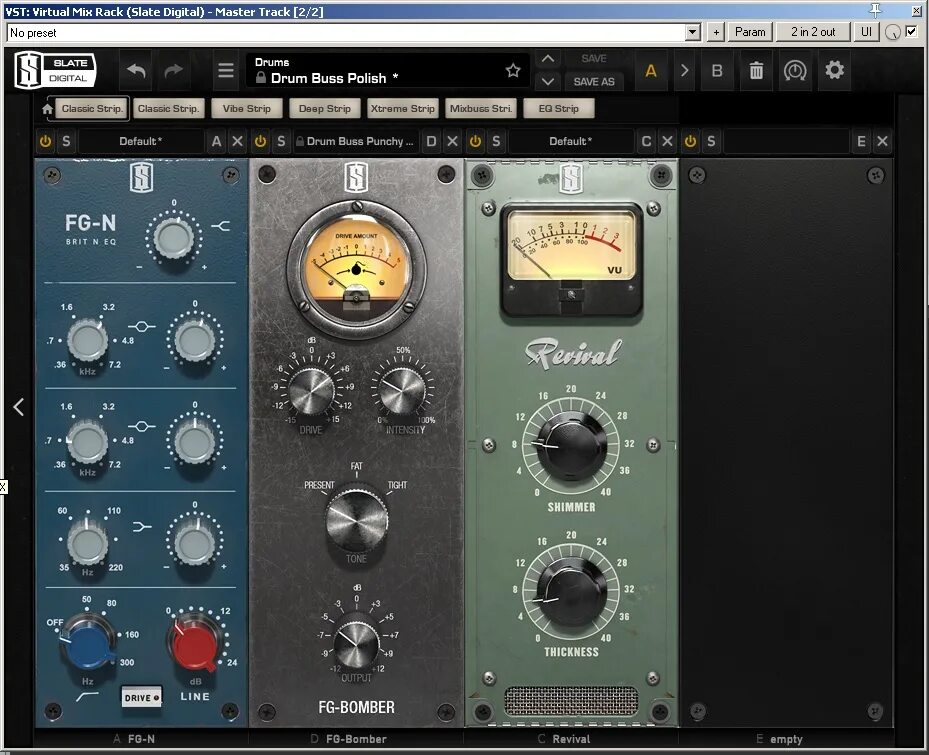929x755 pixels.
Task: Select the EQ Strip tab
Action: pos(558,108)
